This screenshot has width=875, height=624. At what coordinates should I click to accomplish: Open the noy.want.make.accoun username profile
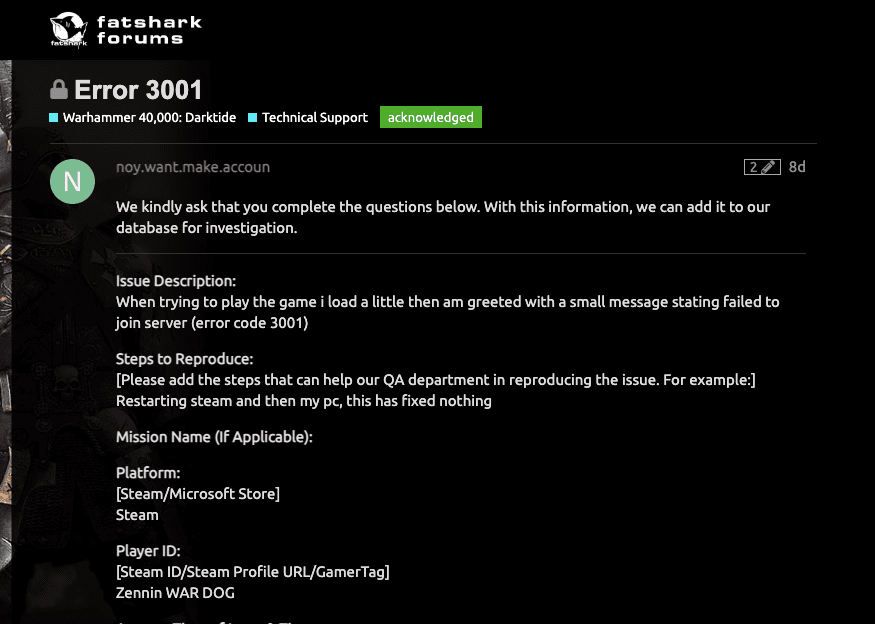193,167
